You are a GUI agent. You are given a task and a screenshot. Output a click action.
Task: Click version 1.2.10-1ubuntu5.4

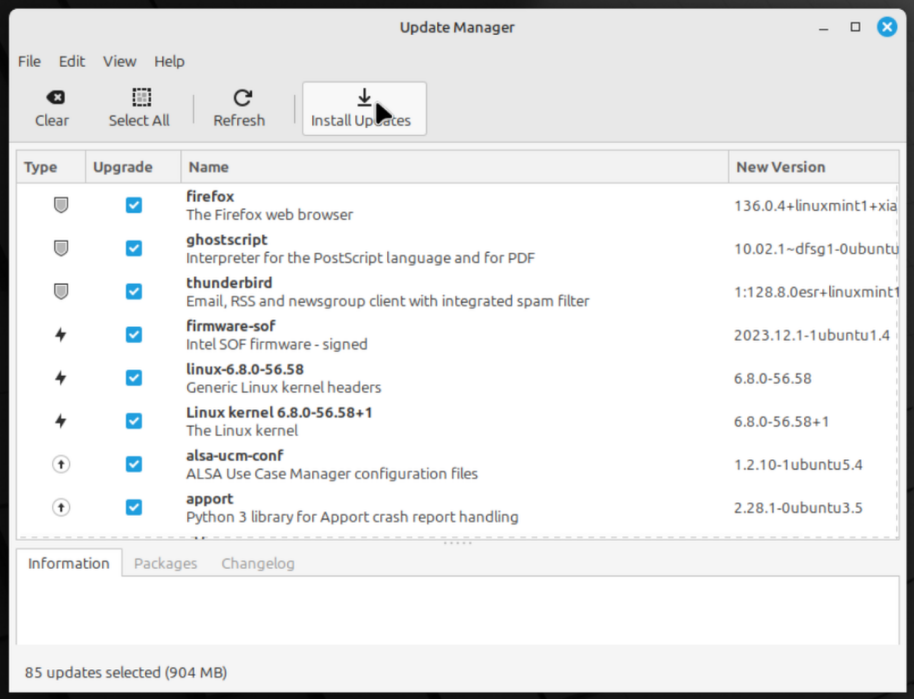pos(798,465)
